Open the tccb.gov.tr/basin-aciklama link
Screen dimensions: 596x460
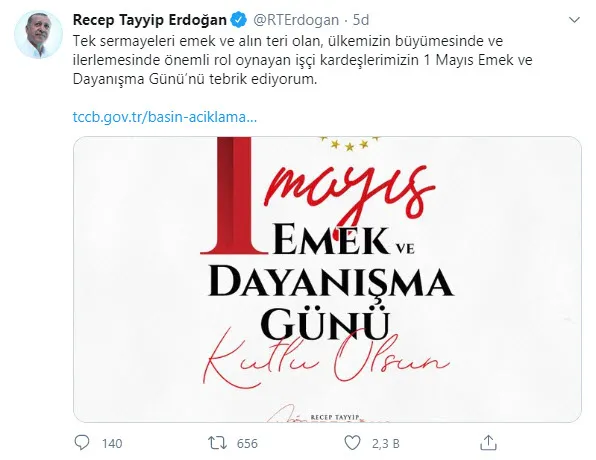pyautogui.click(x=165, y=117)
